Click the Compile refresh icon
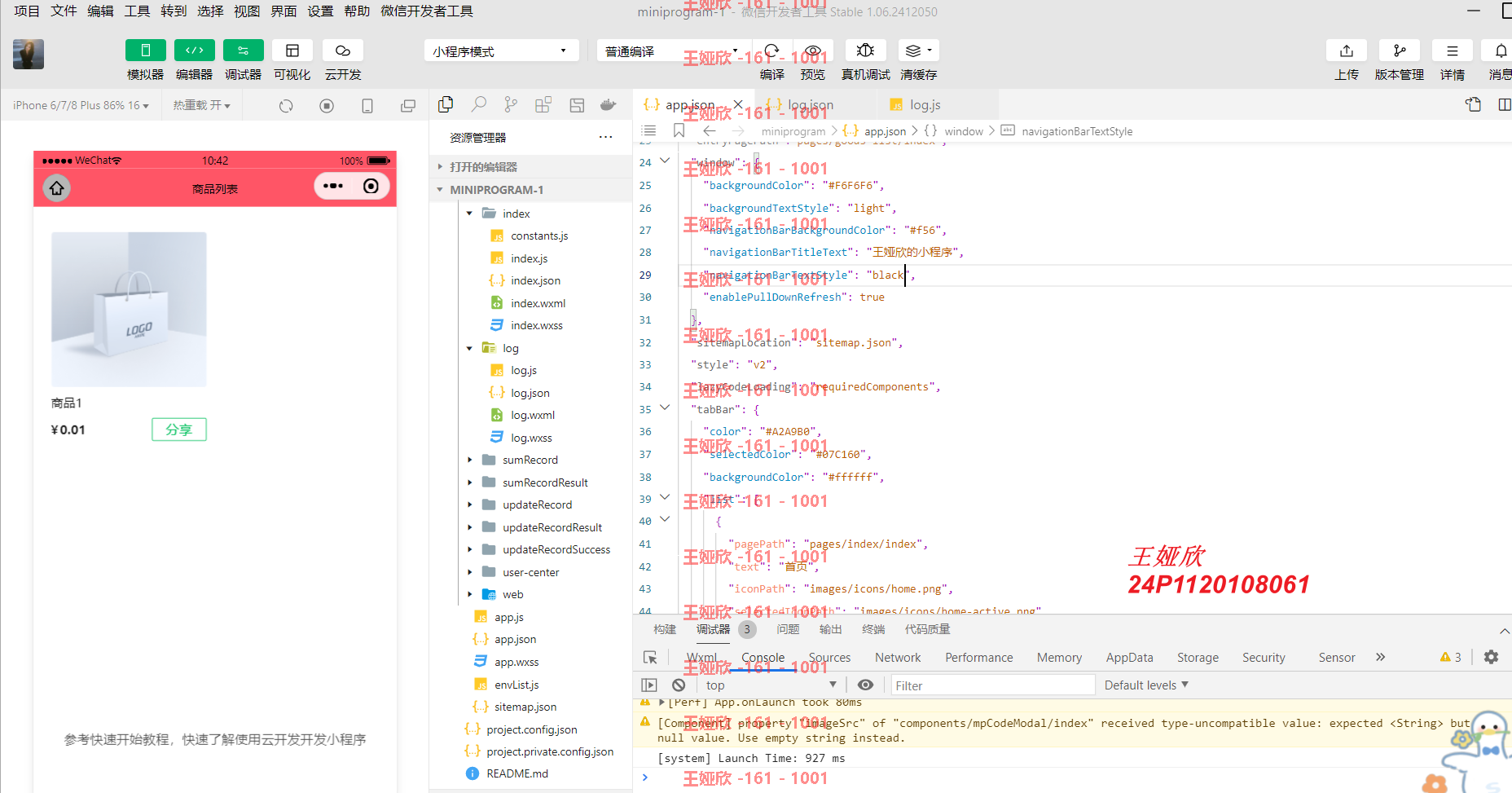Image resolution: width=1512 pixels, height=793 pixels. 771,51
